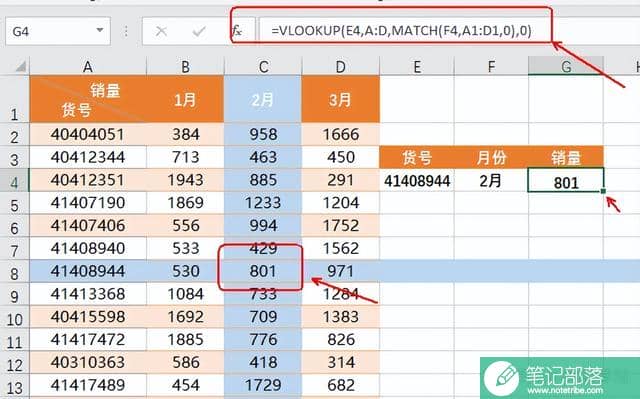The height and width of the screenshot is (399, 640).
Task: Select row 8 header
Action: (15, 271)
